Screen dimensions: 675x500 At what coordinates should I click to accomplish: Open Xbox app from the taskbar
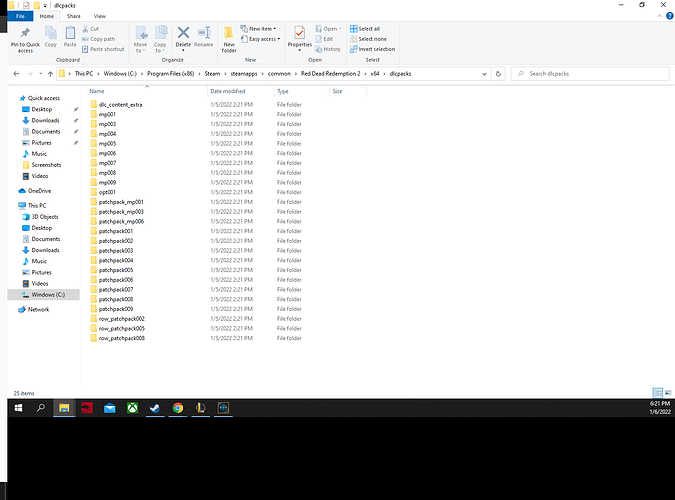[132, 408]
